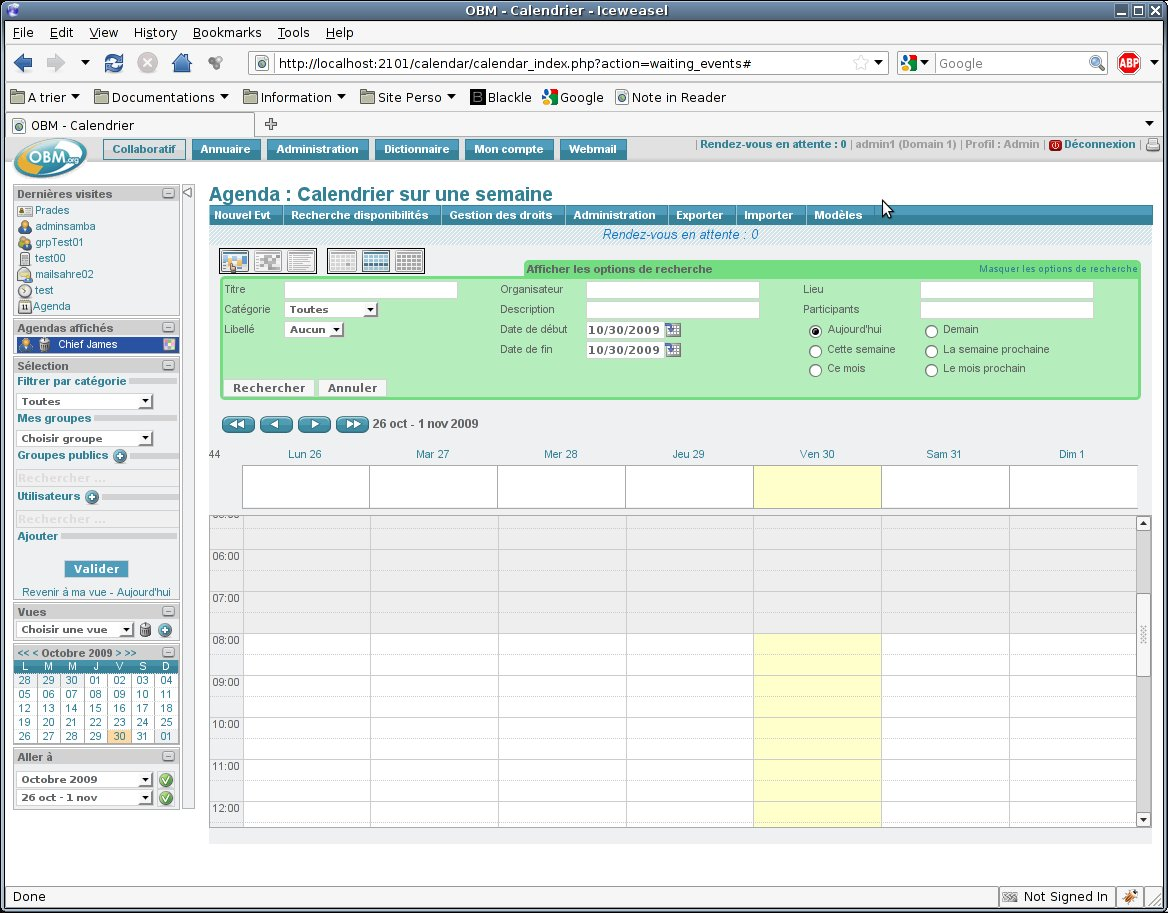Viewport: 1168px width, 913px height.
Task: Select the month view grid icon
Action: click(408, 262)
